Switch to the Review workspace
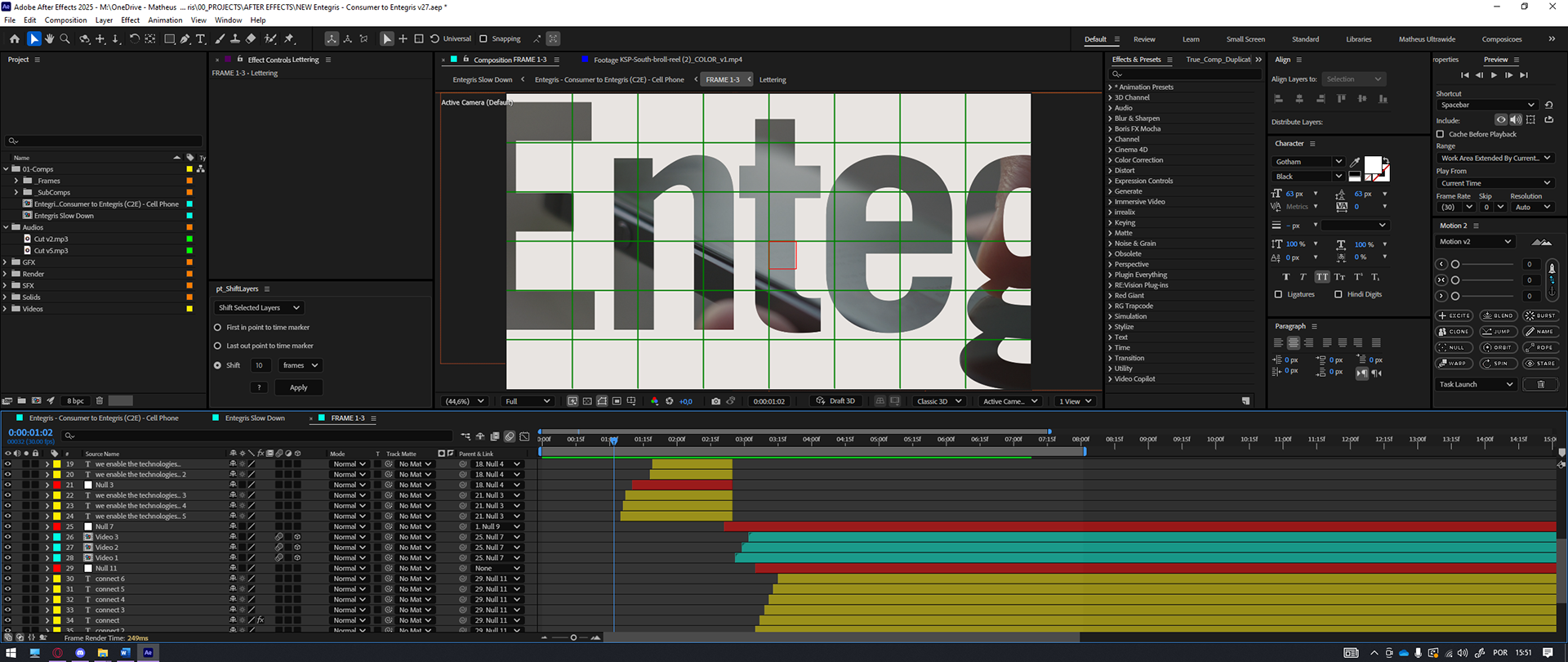 [1144, 39]
